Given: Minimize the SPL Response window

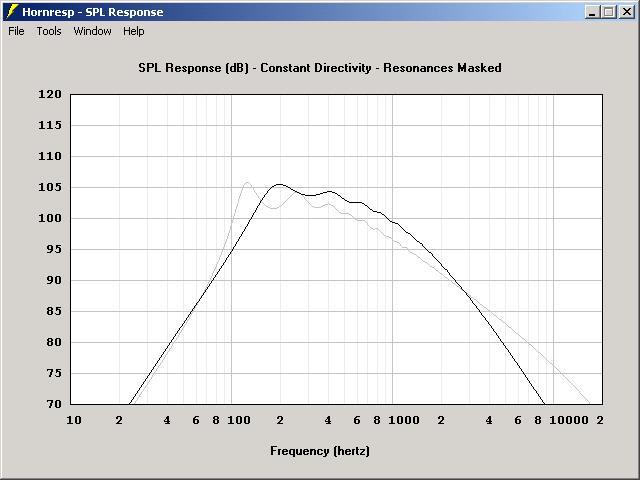Looking at the screenshot, I should click(593, 12).
